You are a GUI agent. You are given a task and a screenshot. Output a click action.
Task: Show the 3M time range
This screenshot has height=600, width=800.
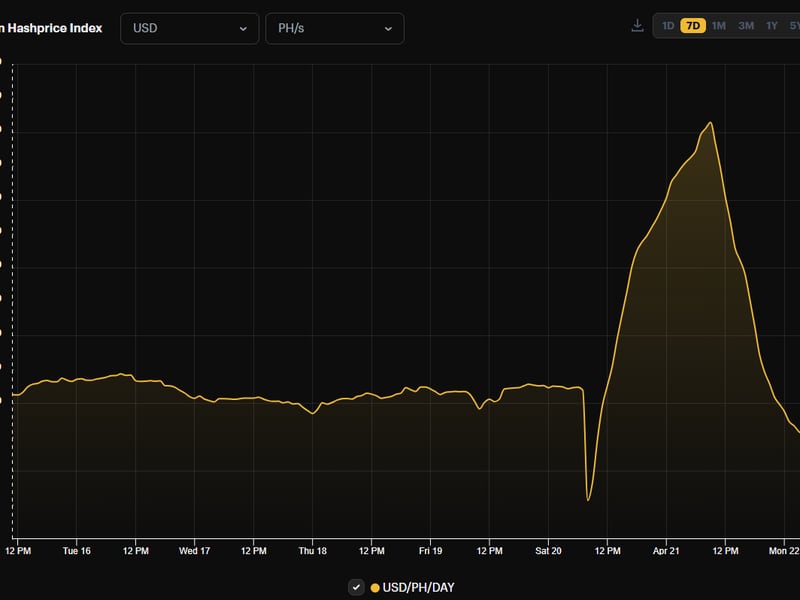click(x=746, y=26)
